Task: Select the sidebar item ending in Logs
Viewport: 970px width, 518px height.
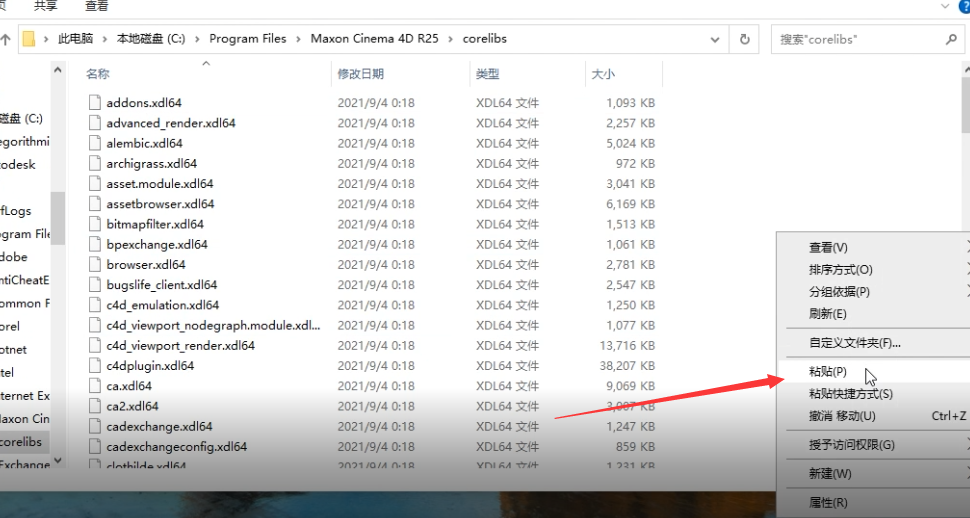Action: [16, 211]
